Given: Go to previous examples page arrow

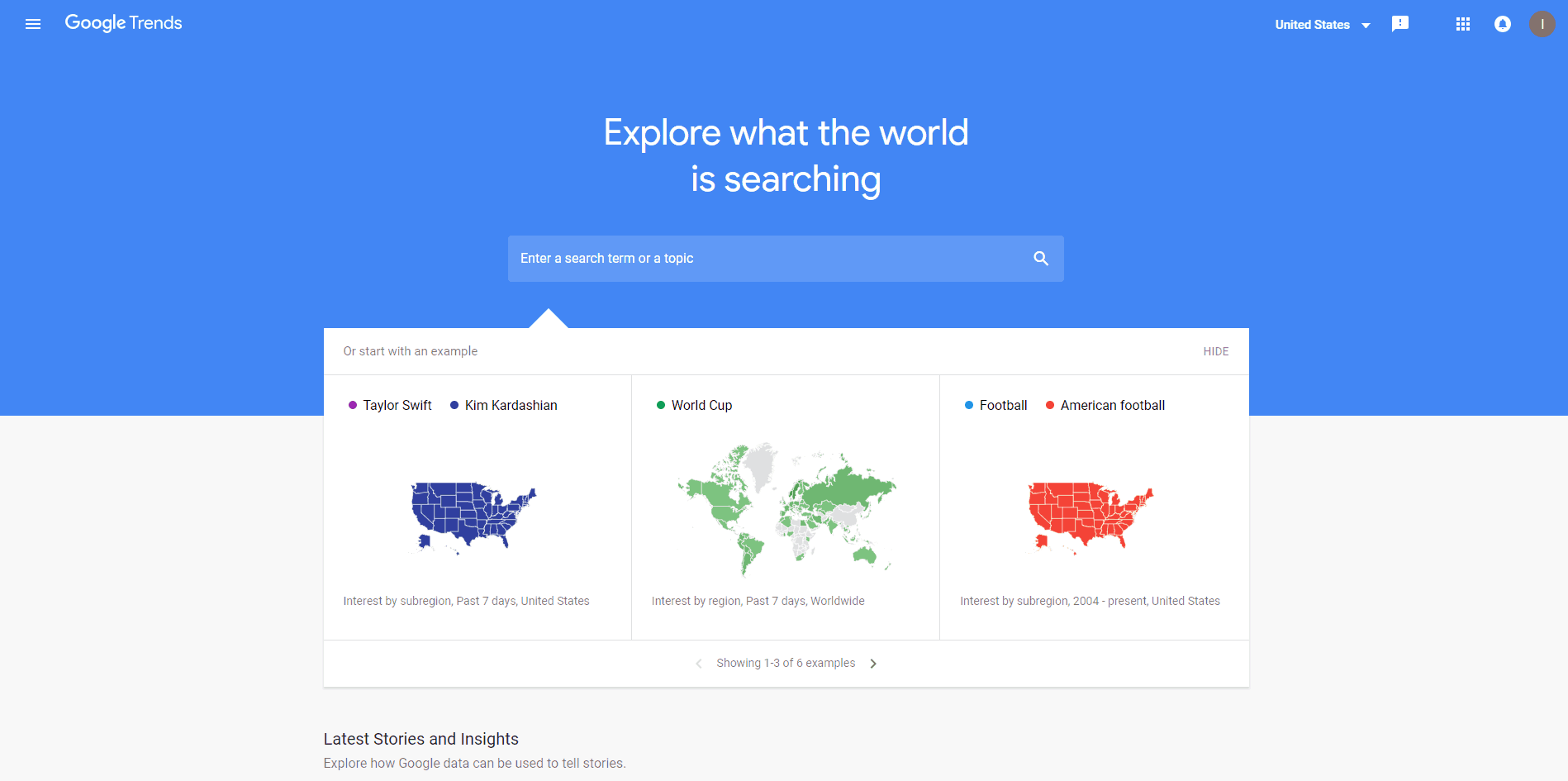Looking at the screenshot, I should [x=699, y=664].
